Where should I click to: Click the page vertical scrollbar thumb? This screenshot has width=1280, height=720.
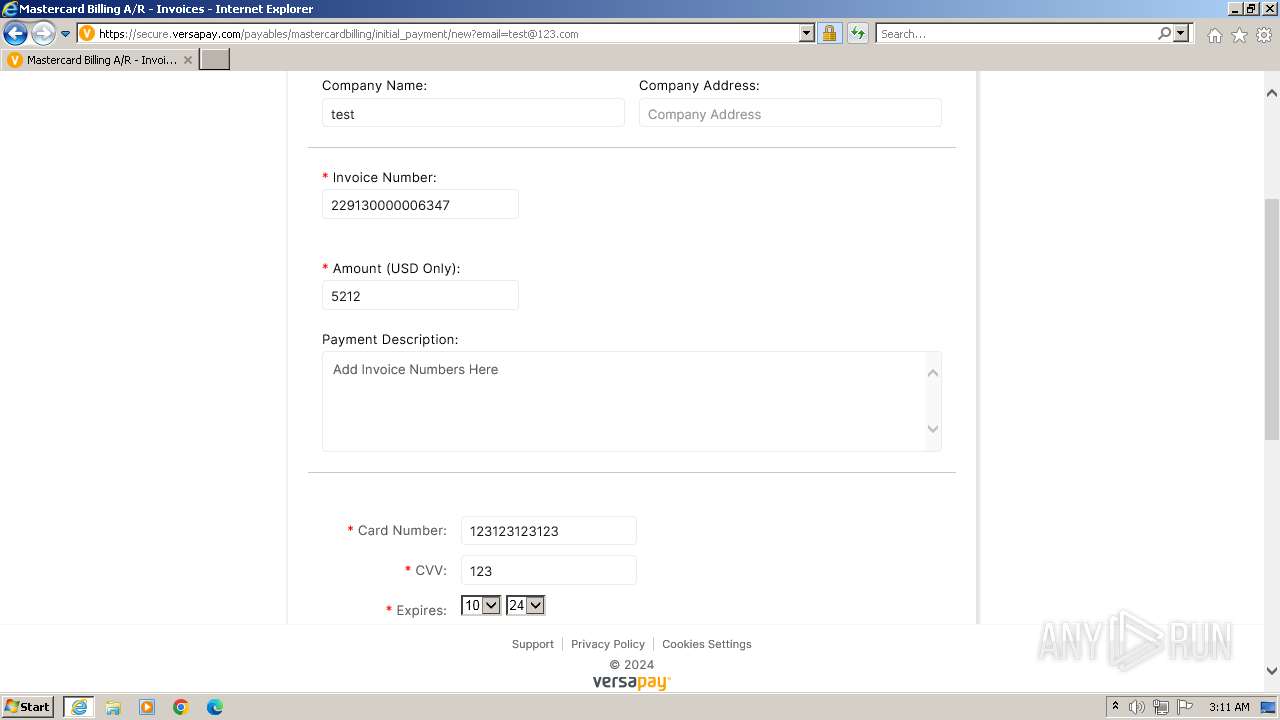click(x=1271, y=319)
